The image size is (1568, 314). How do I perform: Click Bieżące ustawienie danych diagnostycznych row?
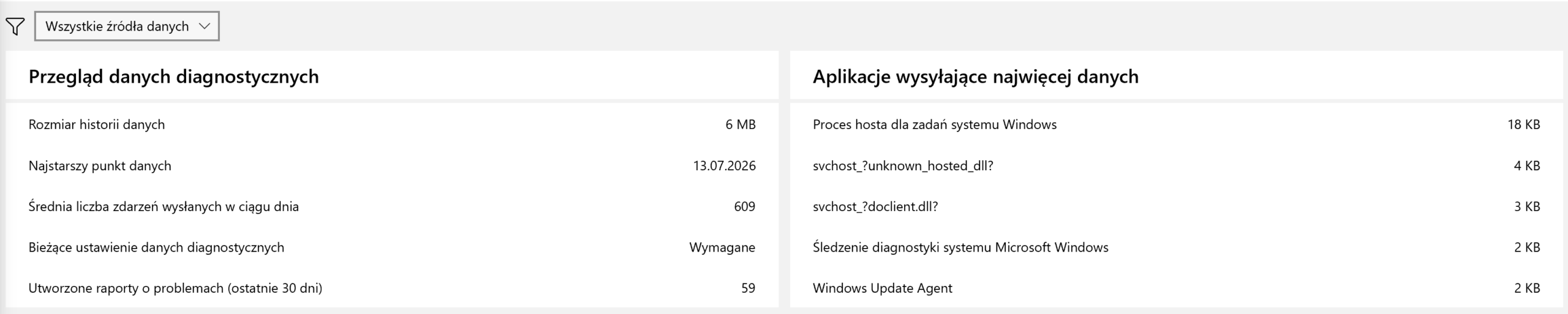(392, 247)
